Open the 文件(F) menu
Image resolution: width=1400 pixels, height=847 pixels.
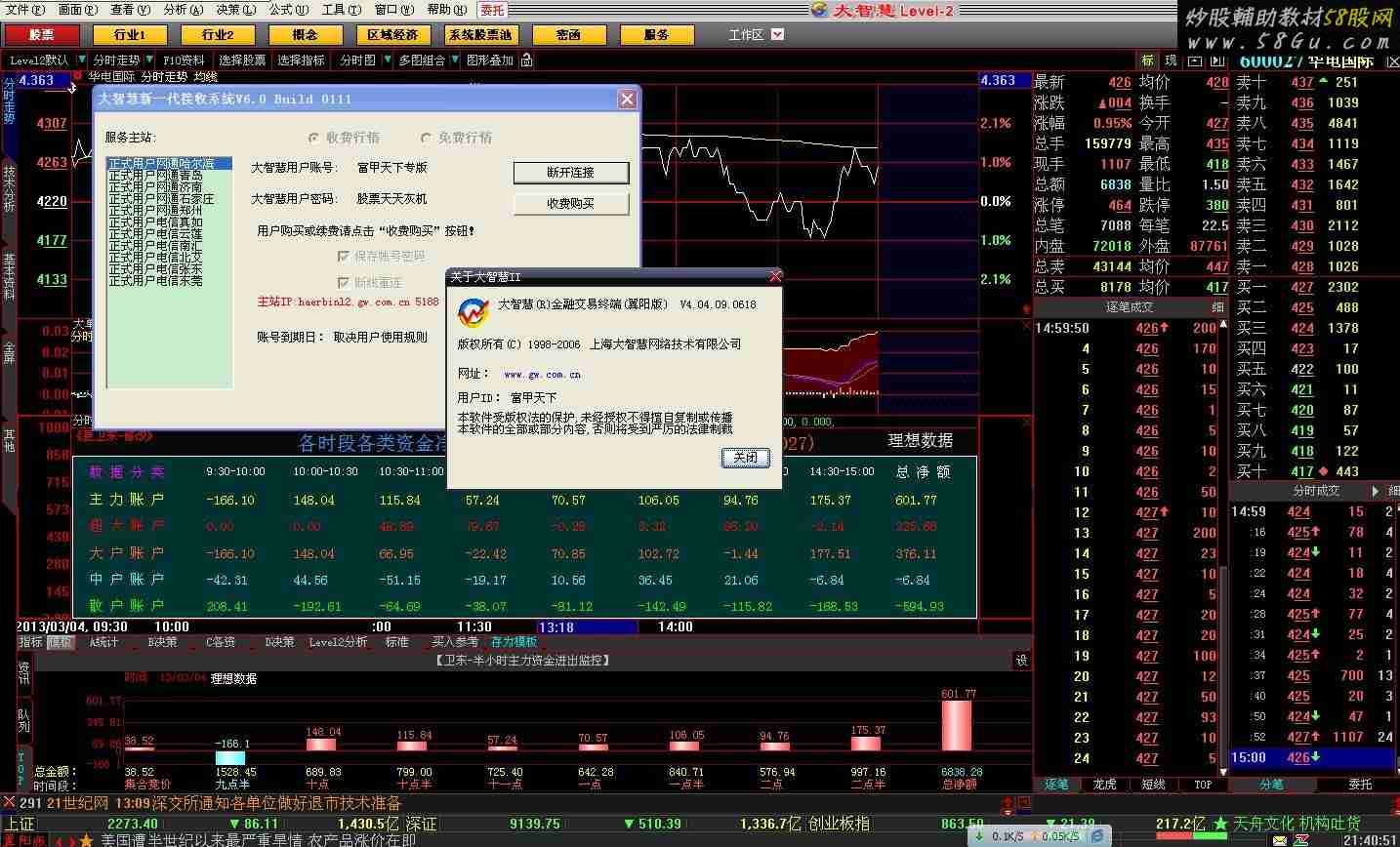coord(24,10)
